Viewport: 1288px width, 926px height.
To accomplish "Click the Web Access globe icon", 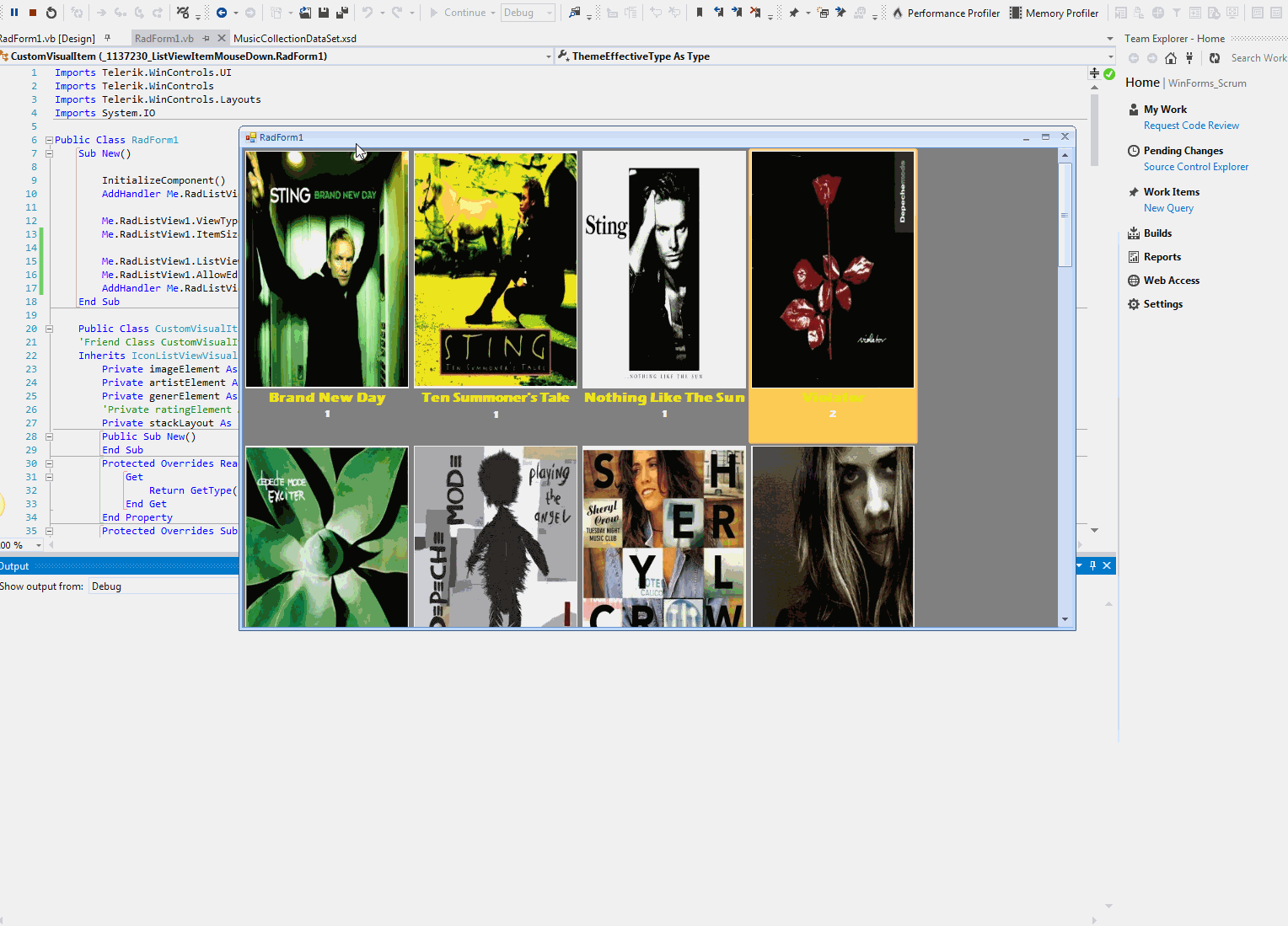I will (x=1134, y=281).
